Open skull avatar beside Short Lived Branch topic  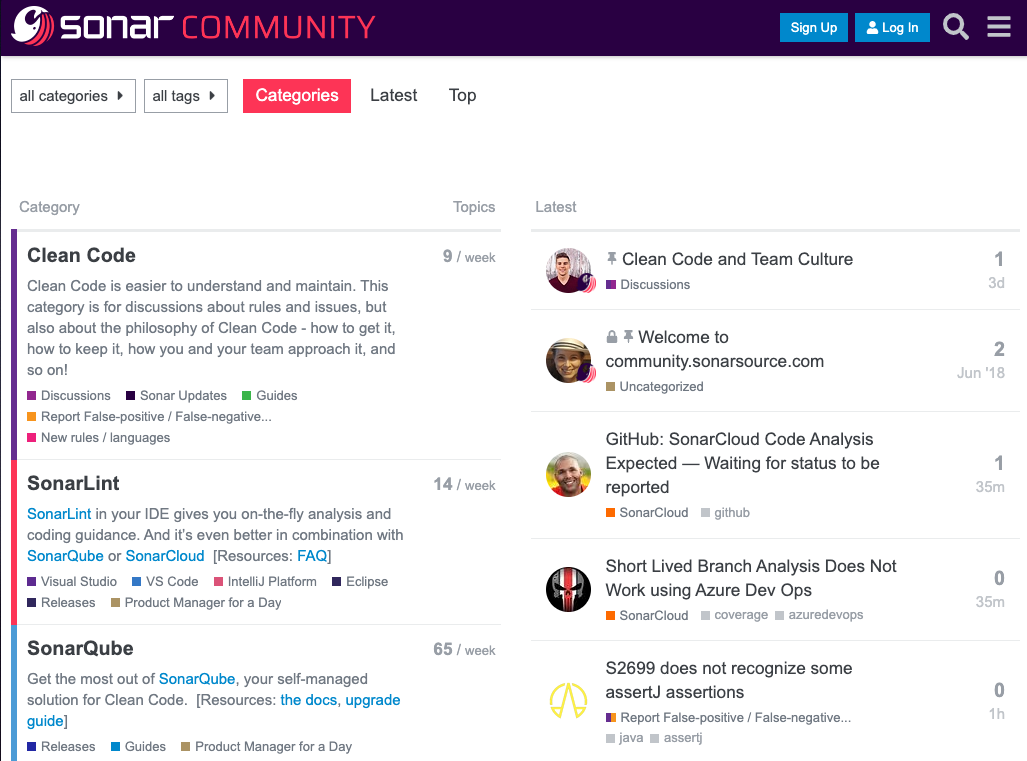[569, 589]
